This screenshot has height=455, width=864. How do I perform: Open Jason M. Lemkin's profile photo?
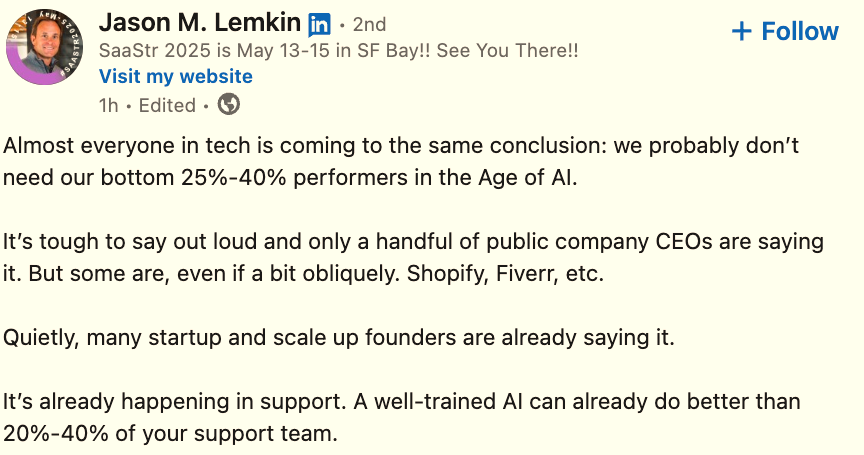click(44, 44)
